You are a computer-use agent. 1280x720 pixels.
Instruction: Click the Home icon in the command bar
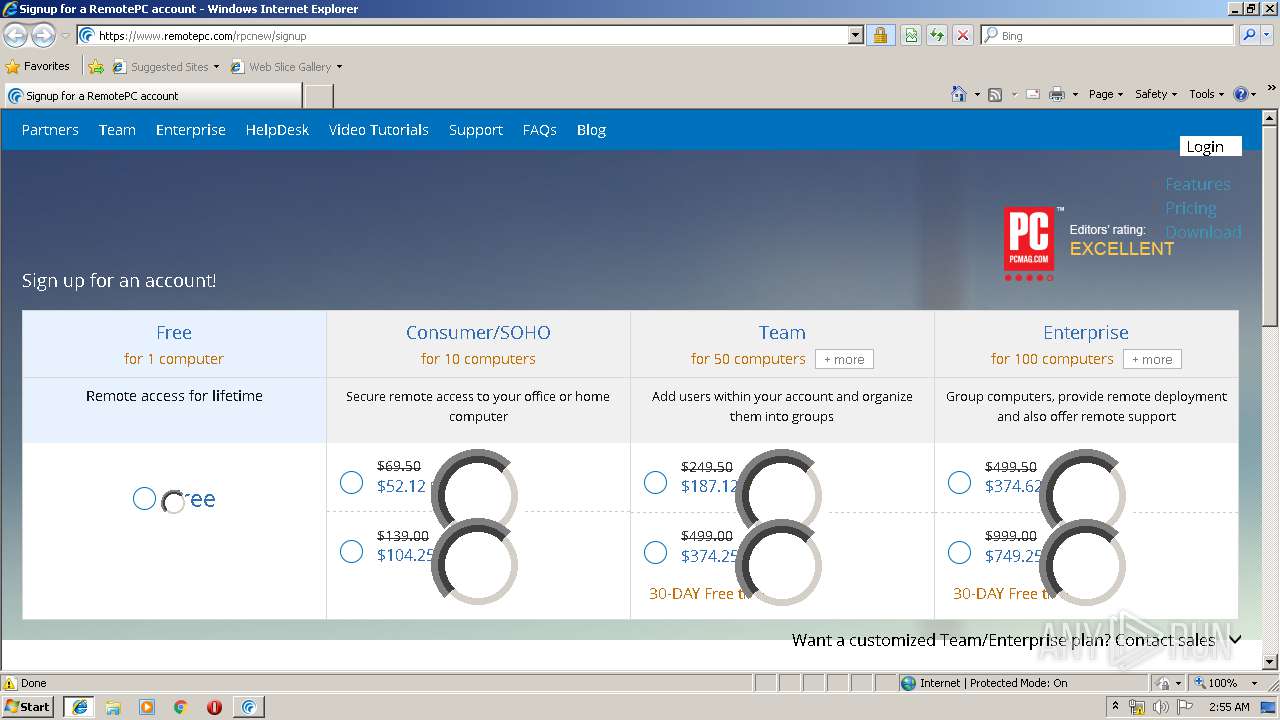(x=959, y=94)
